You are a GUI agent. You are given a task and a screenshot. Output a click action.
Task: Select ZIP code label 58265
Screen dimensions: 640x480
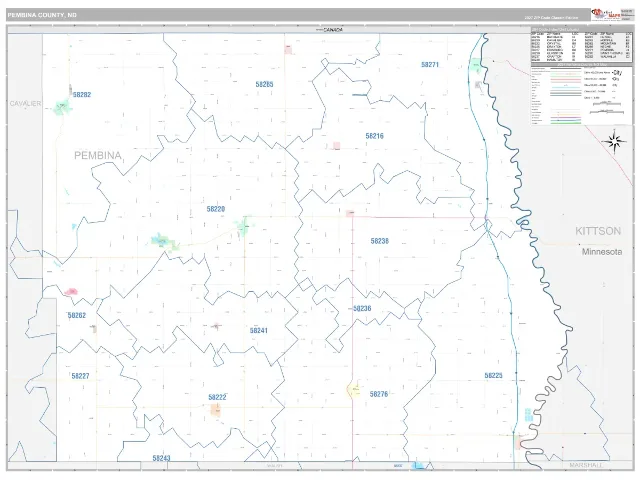click(264, 84)
